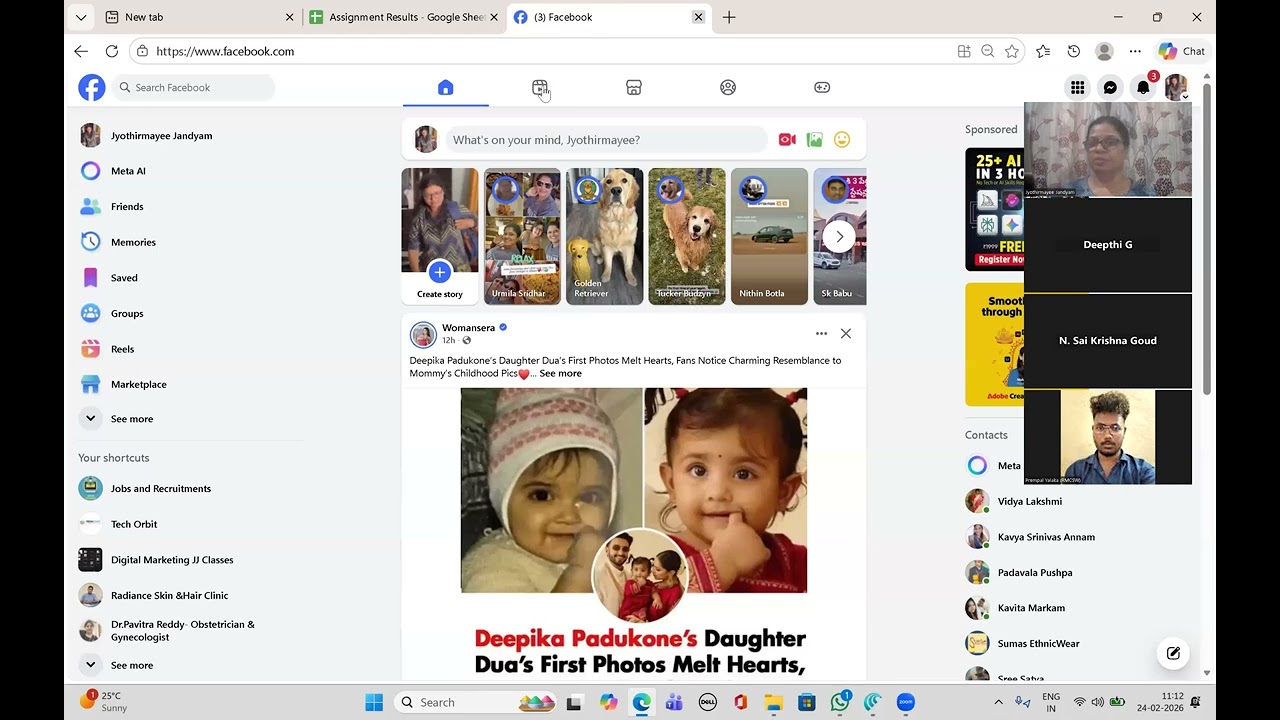Viewport: 1280px width, 720px height.
Task: Add page to favorites star icon
Action: 1012,51
